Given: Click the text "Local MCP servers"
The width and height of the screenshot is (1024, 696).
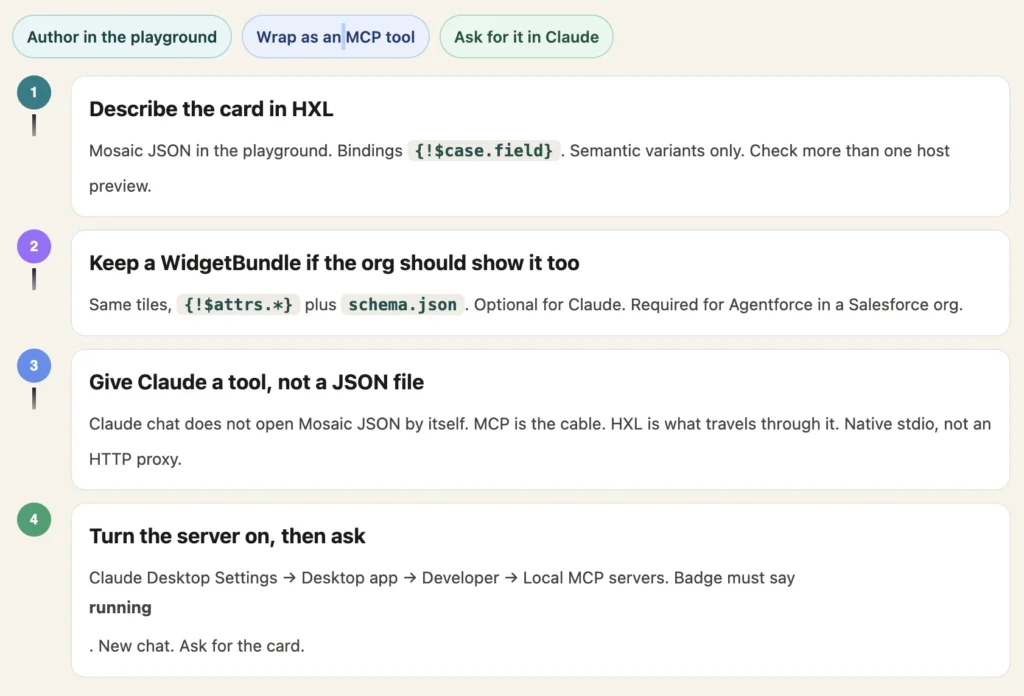Looking at the screenshot, I should click(x=596, y=578).
